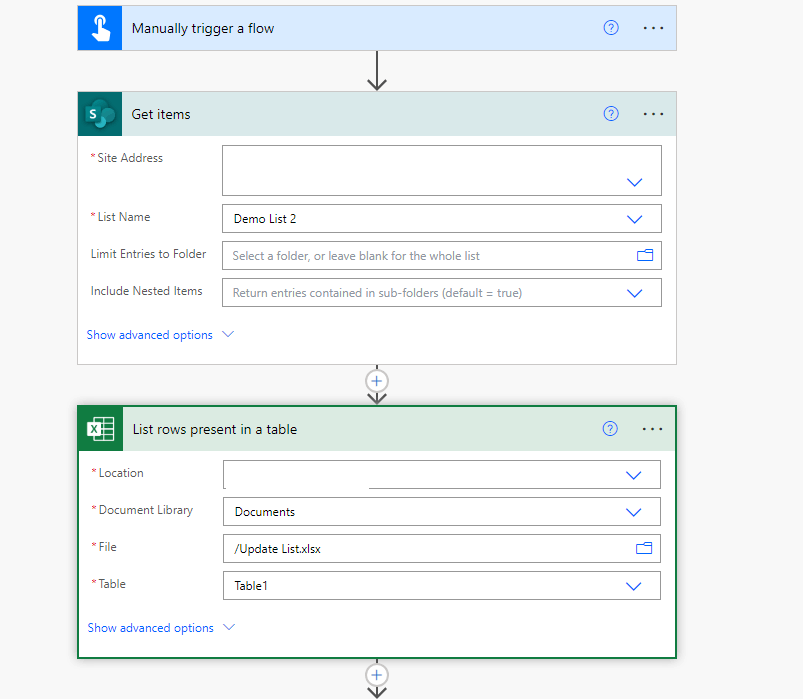Insert a new step after Get items
The width and height of the screenshot is (803, 699).
376,381
